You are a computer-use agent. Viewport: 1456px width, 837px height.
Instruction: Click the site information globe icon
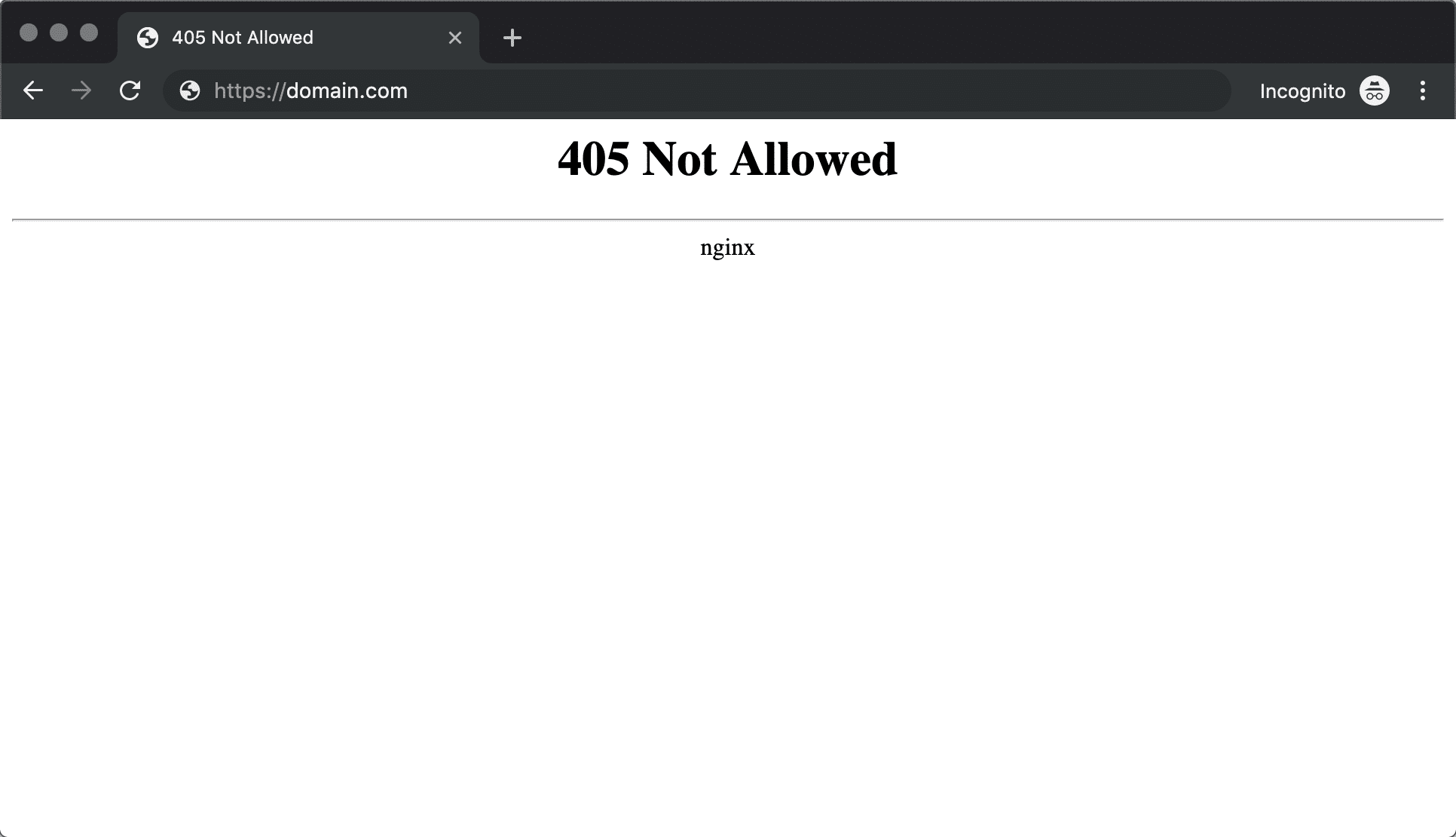[189, 91]
